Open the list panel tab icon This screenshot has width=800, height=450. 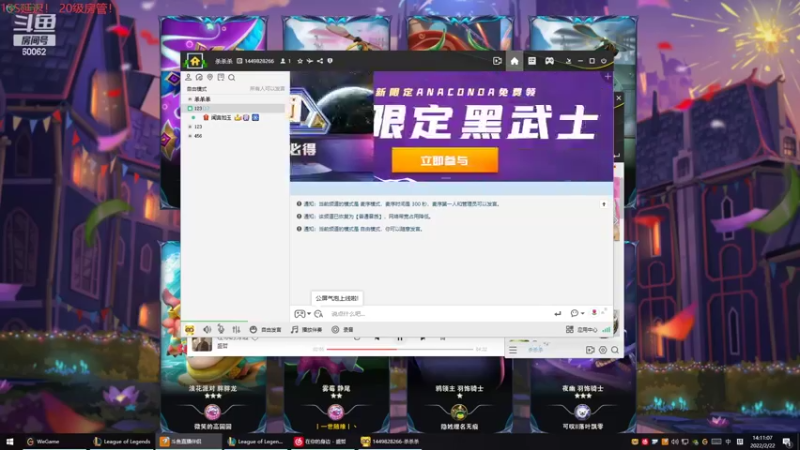(x=532, y=61)
